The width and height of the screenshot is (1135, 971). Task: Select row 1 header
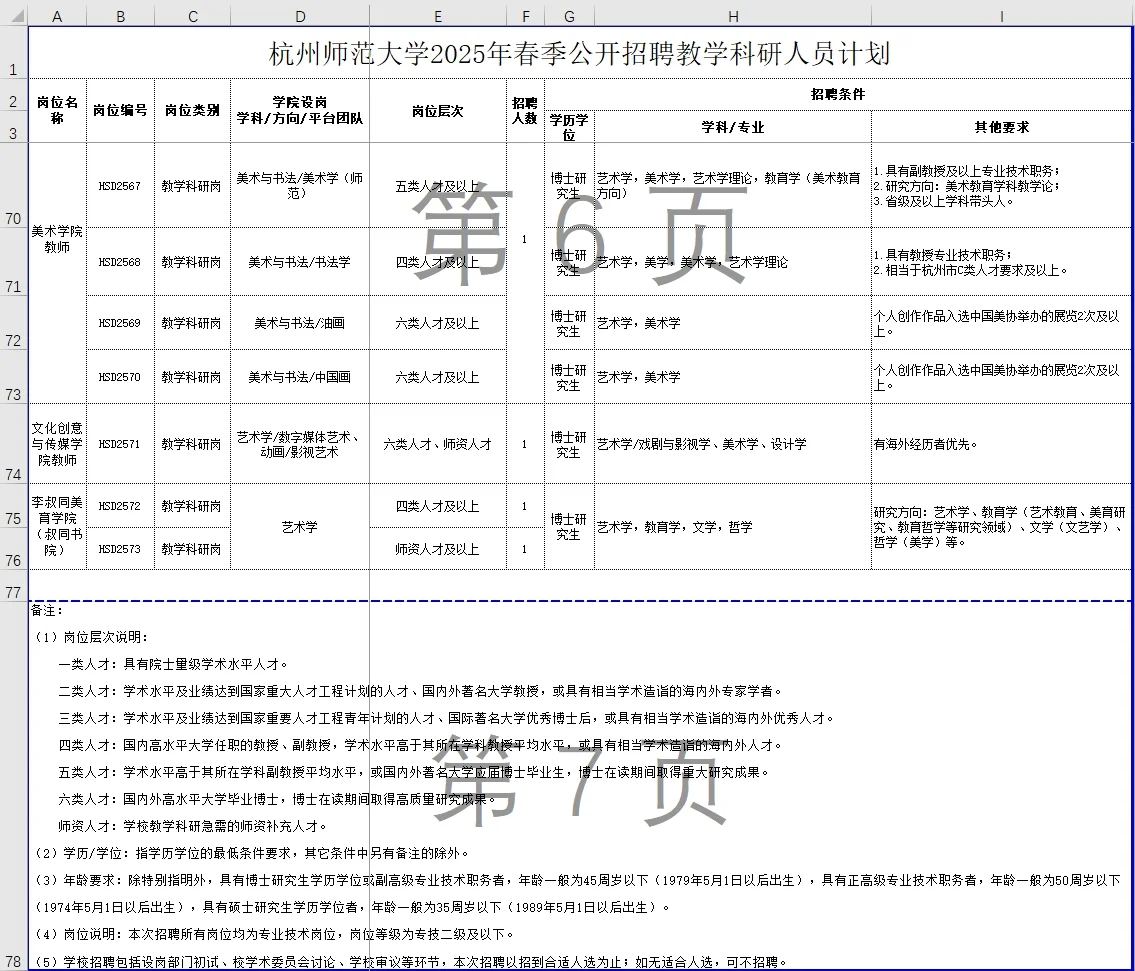pos(14,52)
